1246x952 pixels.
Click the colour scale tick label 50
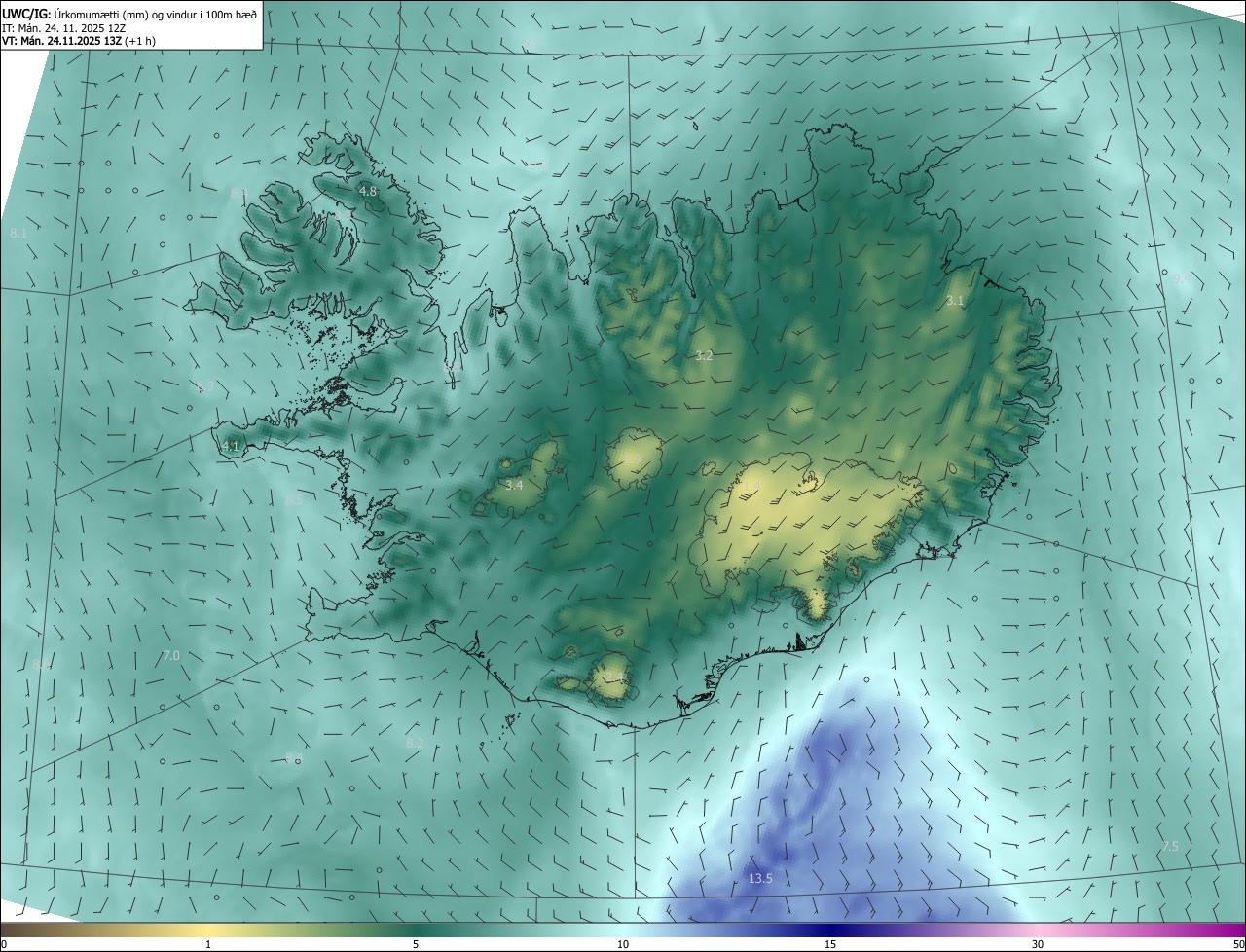(x=1238, y=945)
